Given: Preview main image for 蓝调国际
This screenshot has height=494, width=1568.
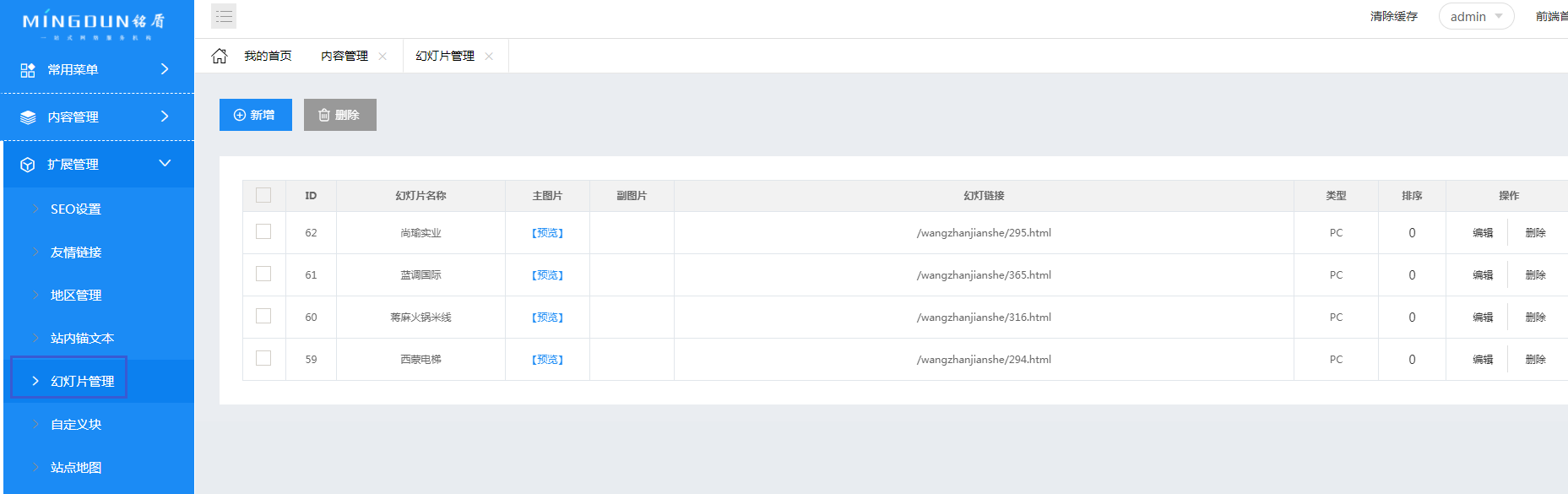Looking at the screenshot, I should (x=547, y=275).
